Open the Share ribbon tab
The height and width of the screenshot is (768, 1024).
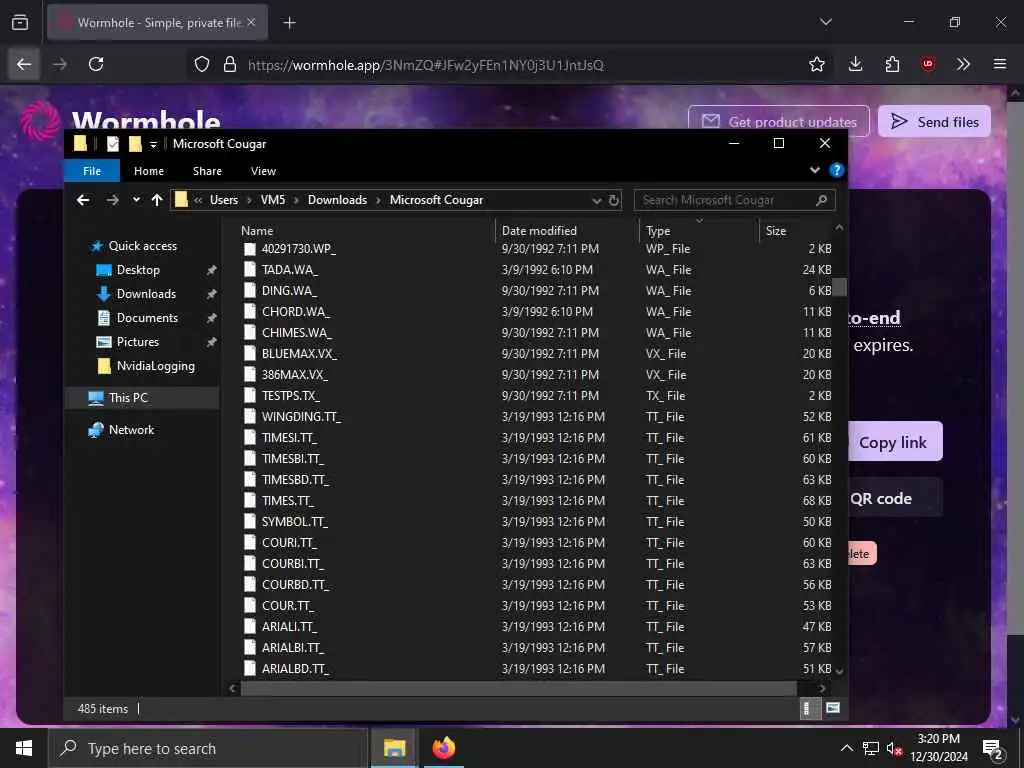pyautogui.click(x=207, y=170)
